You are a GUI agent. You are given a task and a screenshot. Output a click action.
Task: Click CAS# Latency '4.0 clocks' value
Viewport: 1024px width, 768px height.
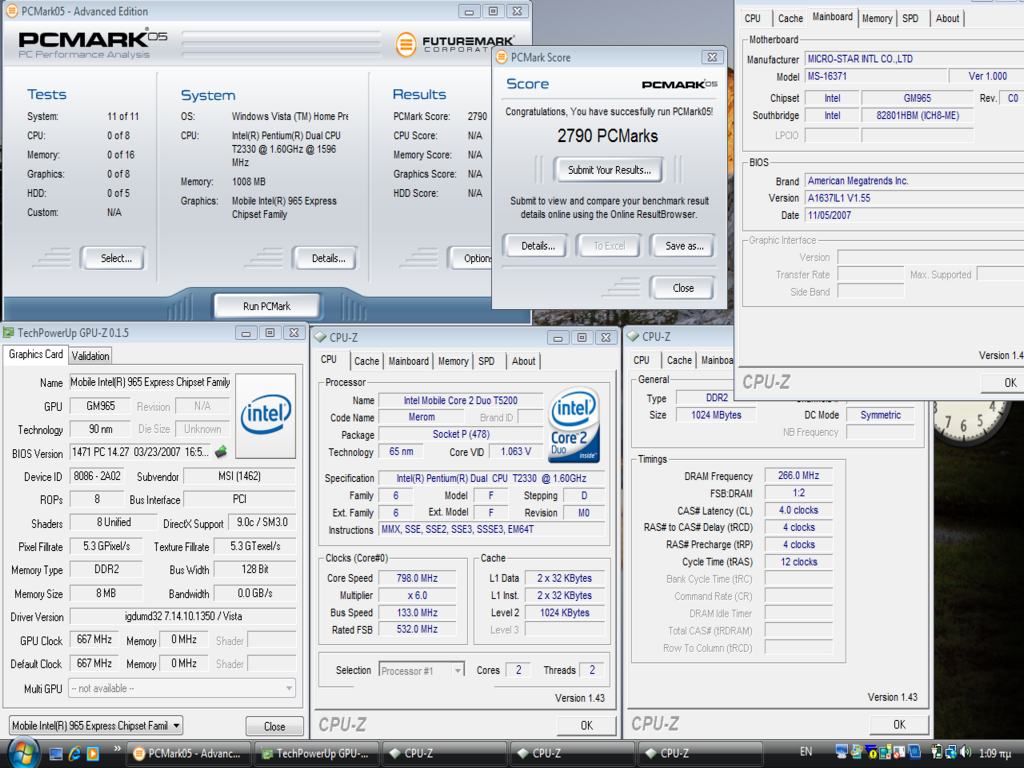tap(799, 510)
